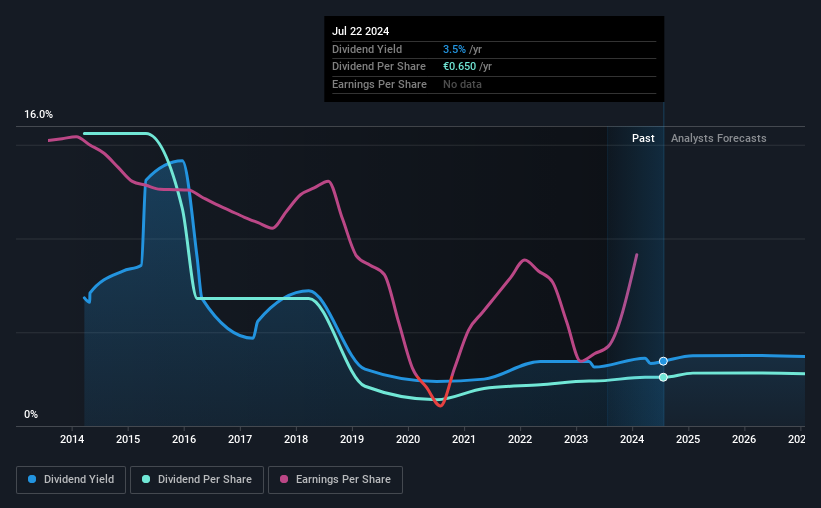The height and width of the screenshot is (508, 821).
Task: Click the 2023 x-axis label
Action: pos(576,439)
